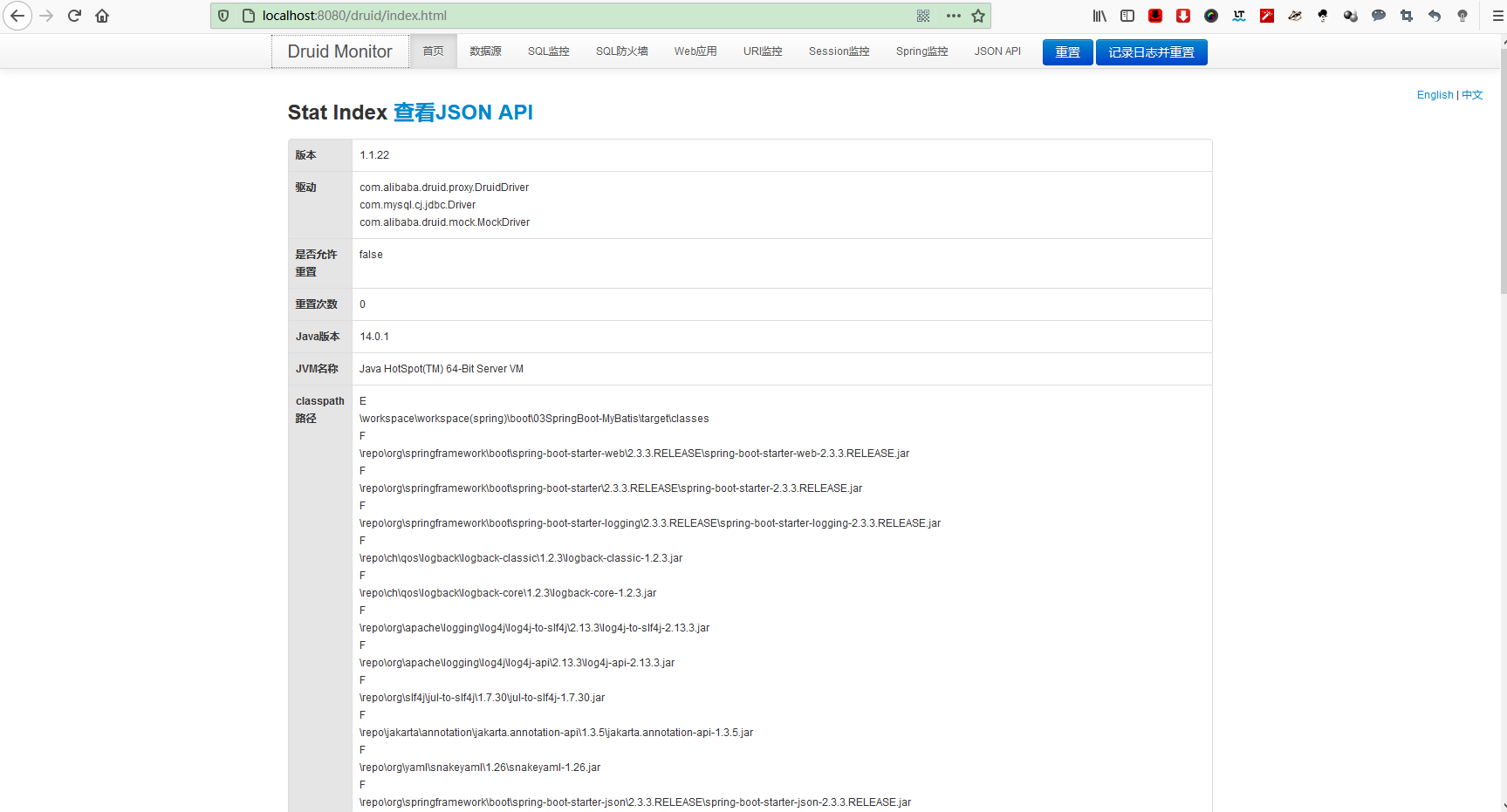Screen dimensions: 1507x812
Task: Open the Session监控 tab
Action: click(839, 51)
